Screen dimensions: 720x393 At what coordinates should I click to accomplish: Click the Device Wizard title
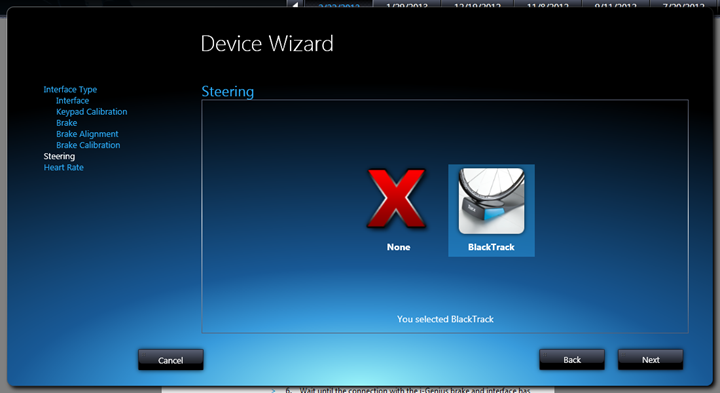[267, 44]
